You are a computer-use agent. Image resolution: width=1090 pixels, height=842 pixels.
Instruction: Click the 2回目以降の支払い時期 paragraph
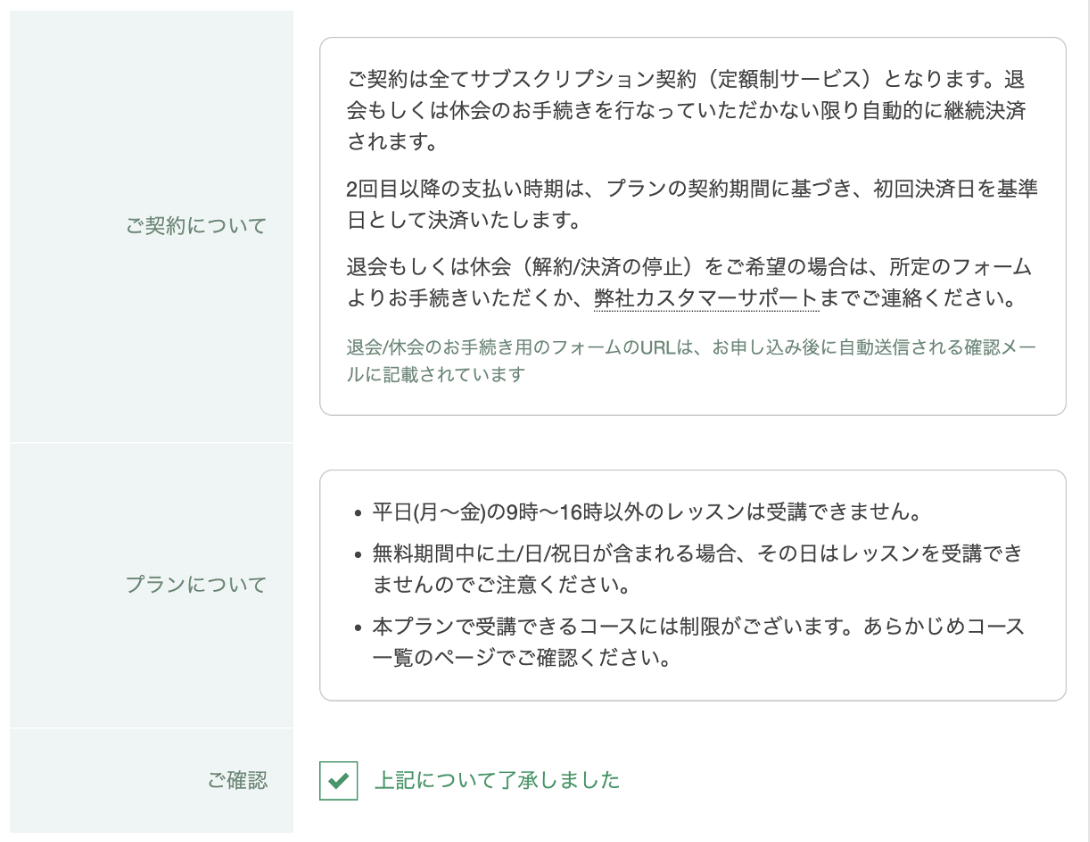click(x=692, y=204)
